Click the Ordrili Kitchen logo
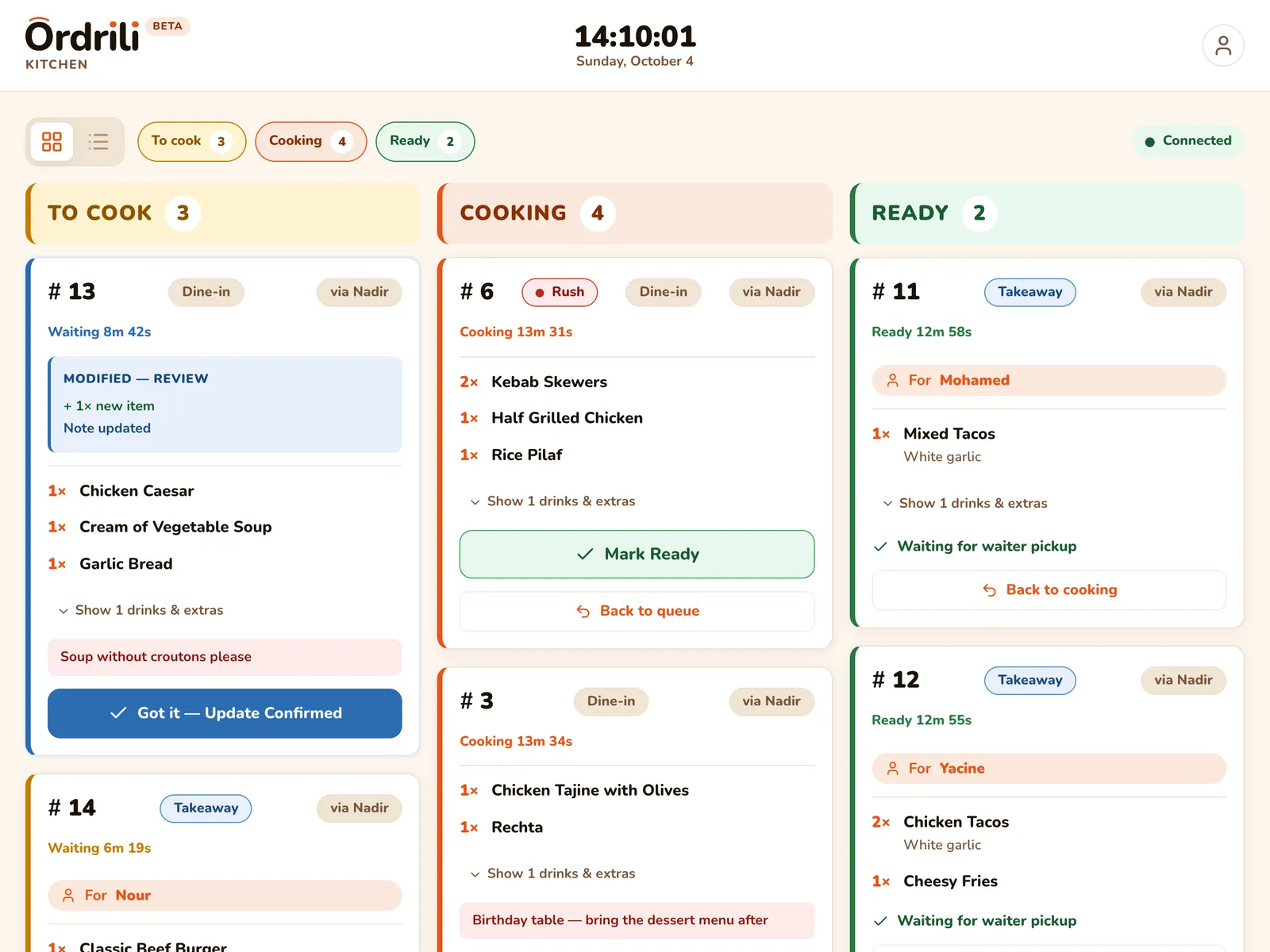The height and width of the screenshot is (952, 1270). coord(83,44)
